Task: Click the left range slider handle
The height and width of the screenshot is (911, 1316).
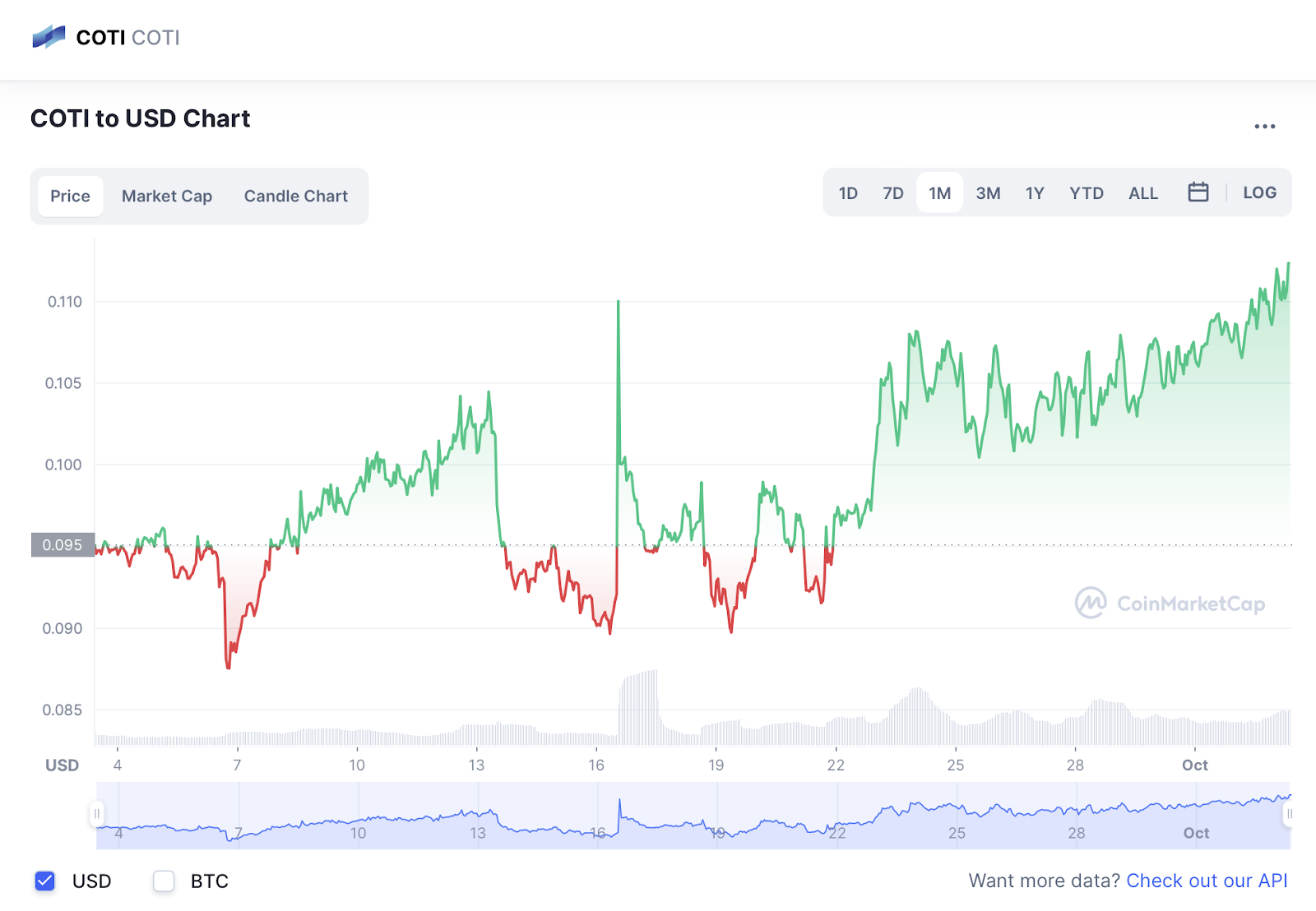Action: pyautogui.click(x=97, y=814)
